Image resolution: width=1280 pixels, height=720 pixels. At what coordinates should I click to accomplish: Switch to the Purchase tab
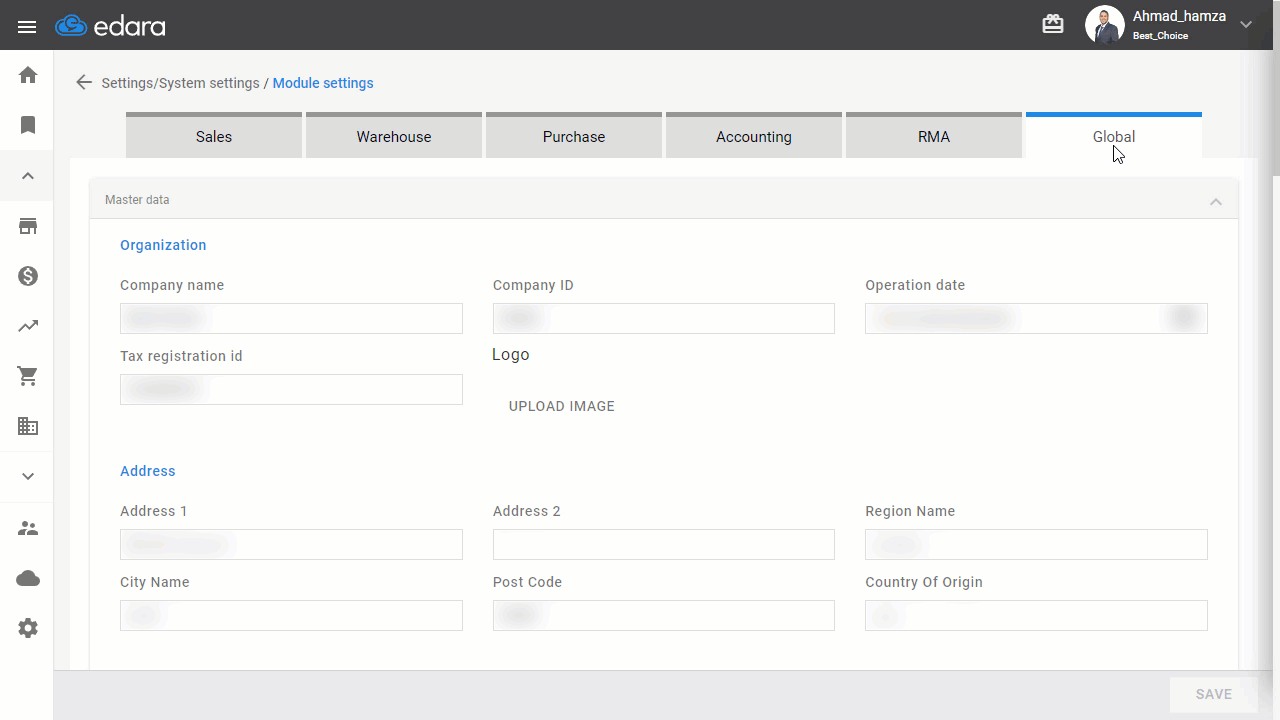coord(574,136)
